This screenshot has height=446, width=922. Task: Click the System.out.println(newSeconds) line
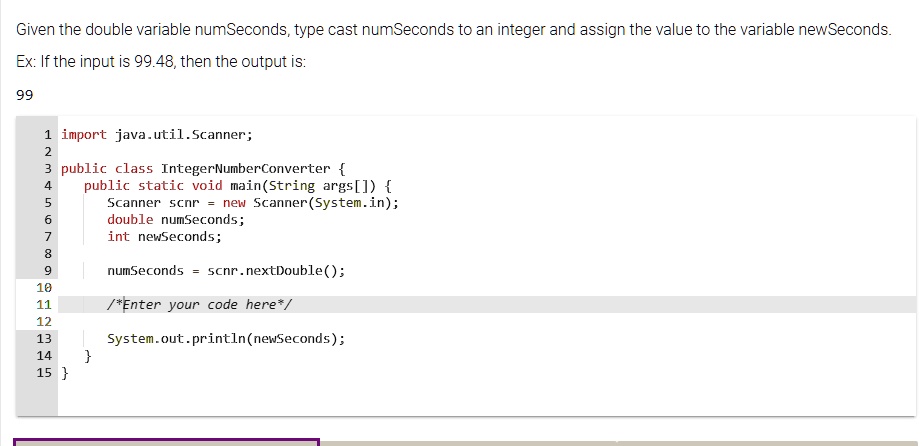tap(226, 339)
